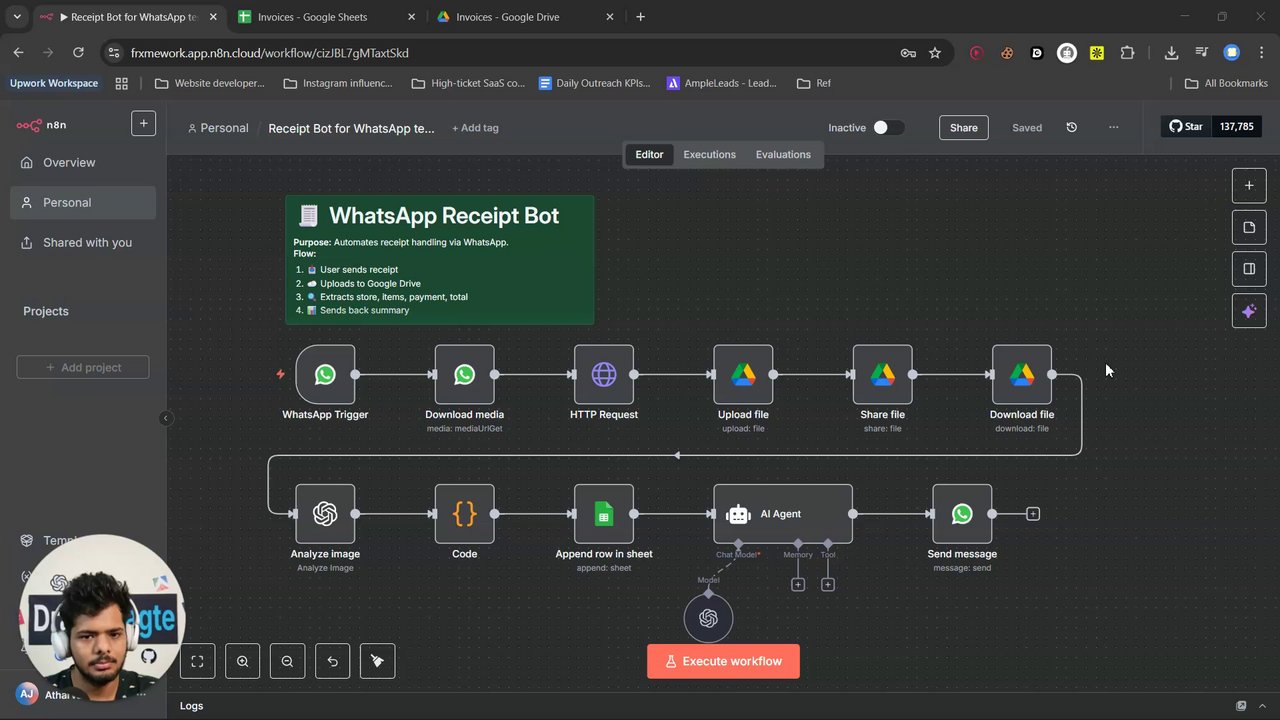The height and width of the screenshot is (720, 1280).
Task: Go back in browser history
Action: coord(19,53)
